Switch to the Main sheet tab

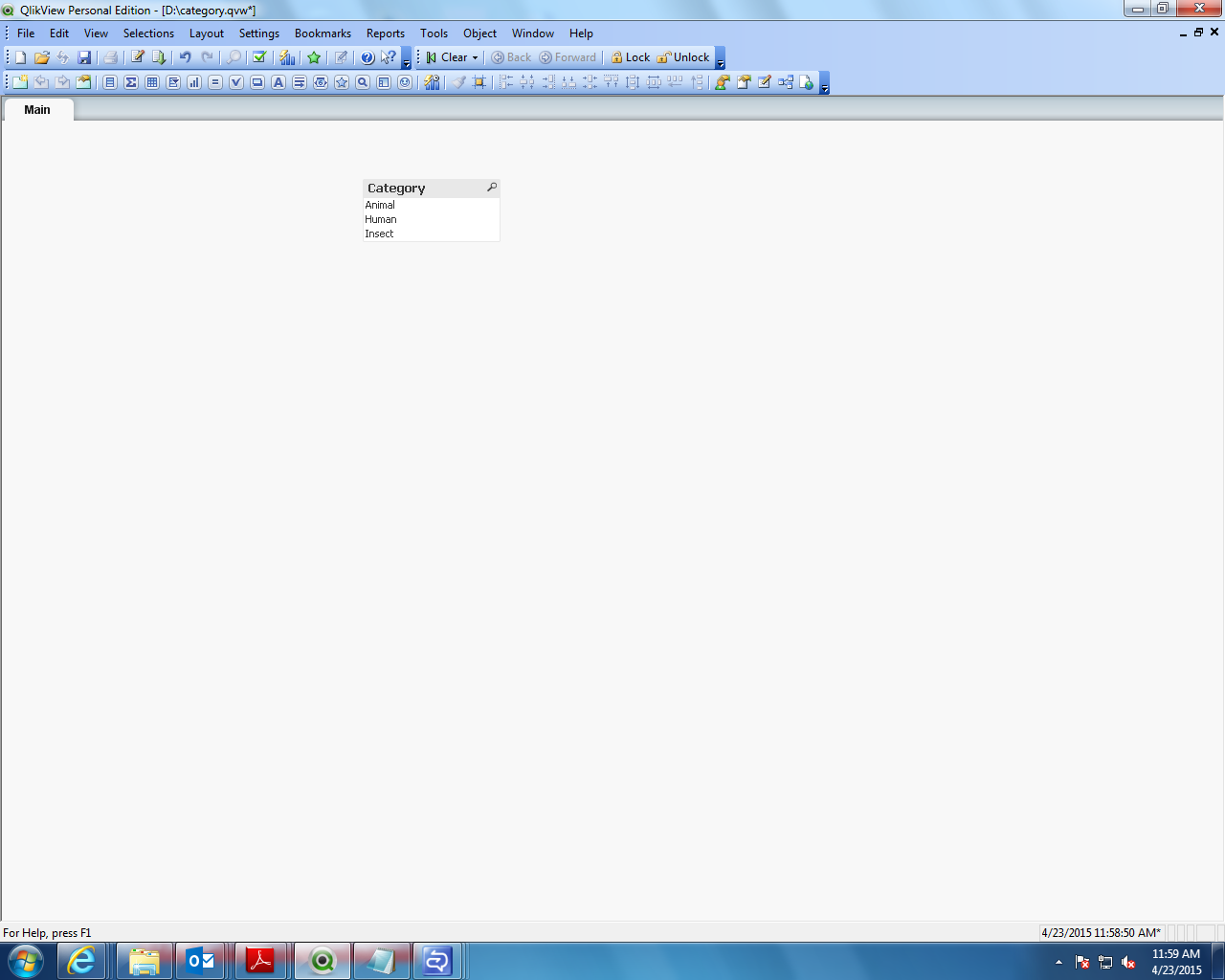pos(37,110)
